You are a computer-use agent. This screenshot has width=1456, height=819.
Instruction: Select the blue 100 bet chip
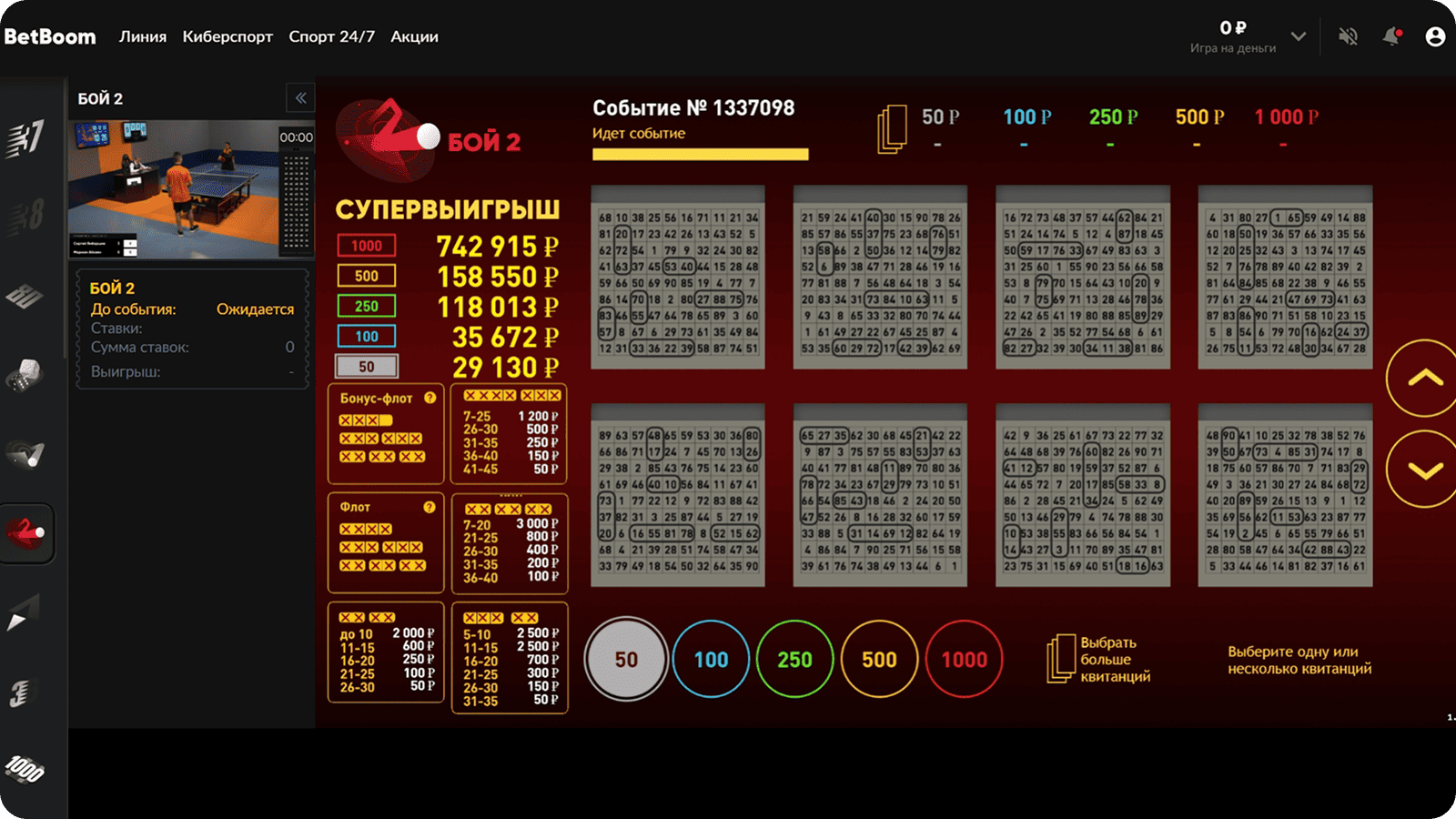point(711,660)
